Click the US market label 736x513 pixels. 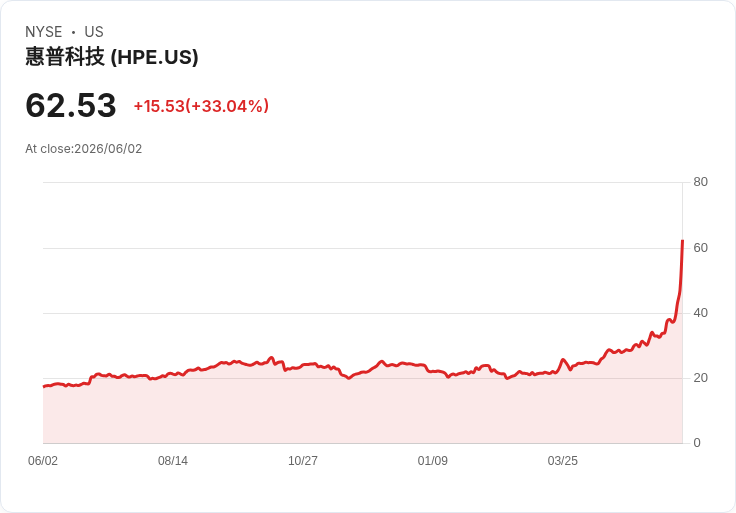pyautogui.click(x=94, y=32)
